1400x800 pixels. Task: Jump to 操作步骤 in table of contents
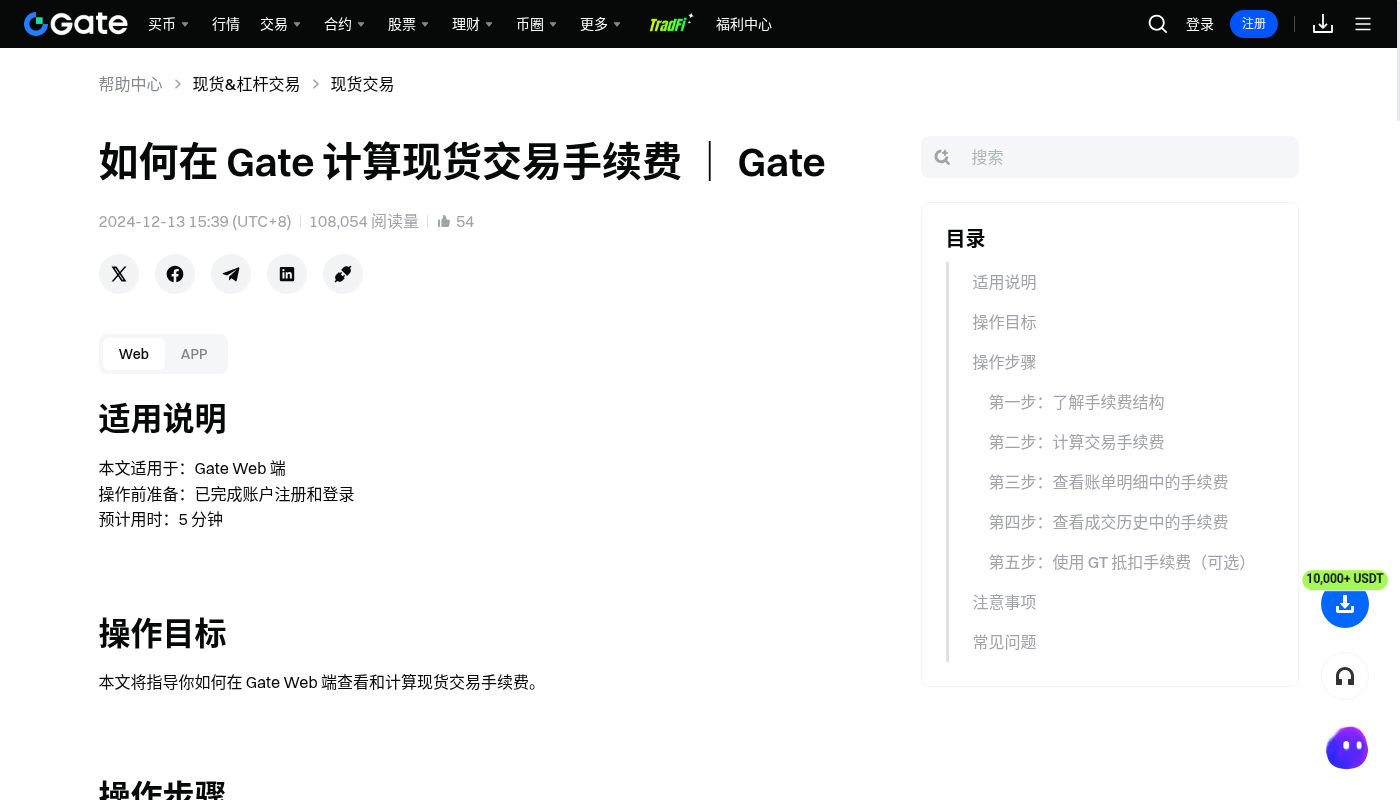[x=1004, y=362]
